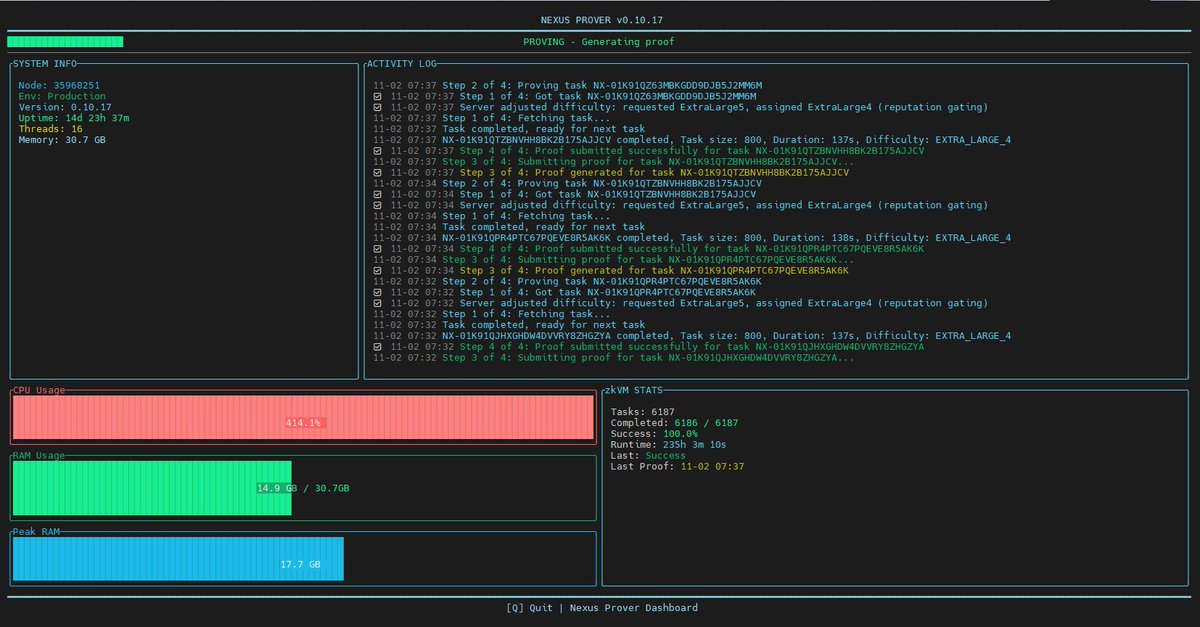
Task: Click the Success: 100.0% stat
Action: click(654, 434)
